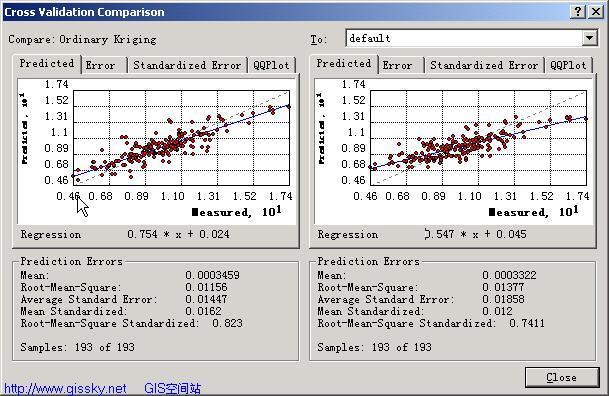609x396 pixels.
Task: Select the right Predicted tab
Action: coord(344,63)
